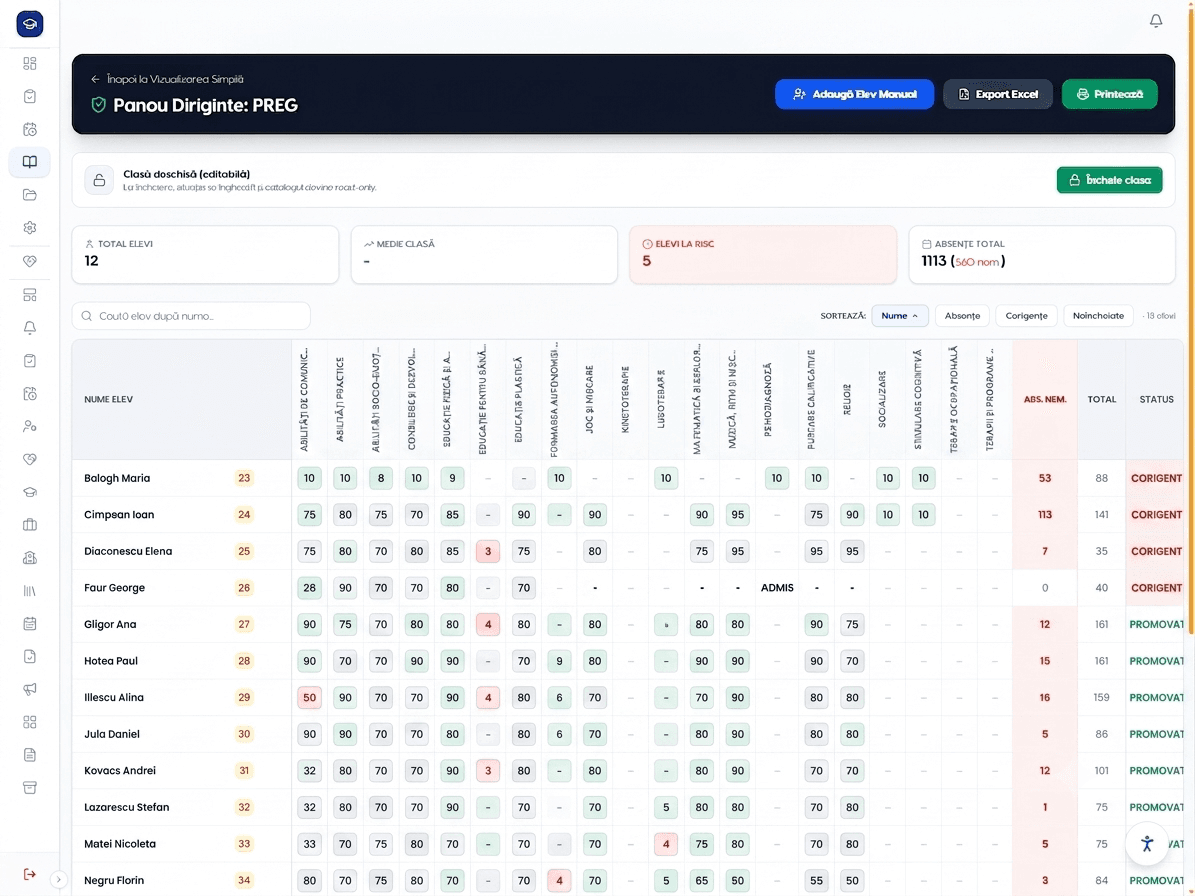This screenshot has width=1195, height=896.
Task: Click the notification bell in top right
Action: click(x=1155, y=21)
